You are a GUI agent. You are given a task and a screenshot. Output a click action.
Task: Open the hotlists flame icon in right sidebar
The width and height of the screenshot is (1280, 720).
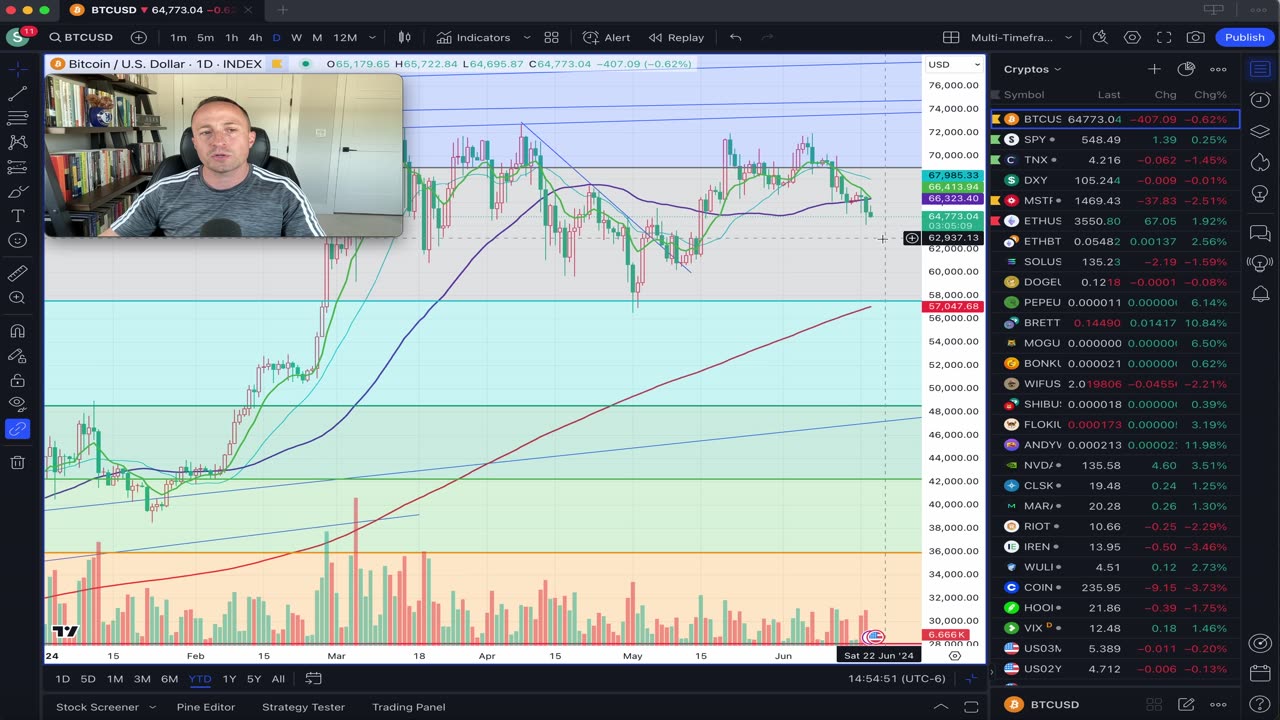pos(1260,162)
